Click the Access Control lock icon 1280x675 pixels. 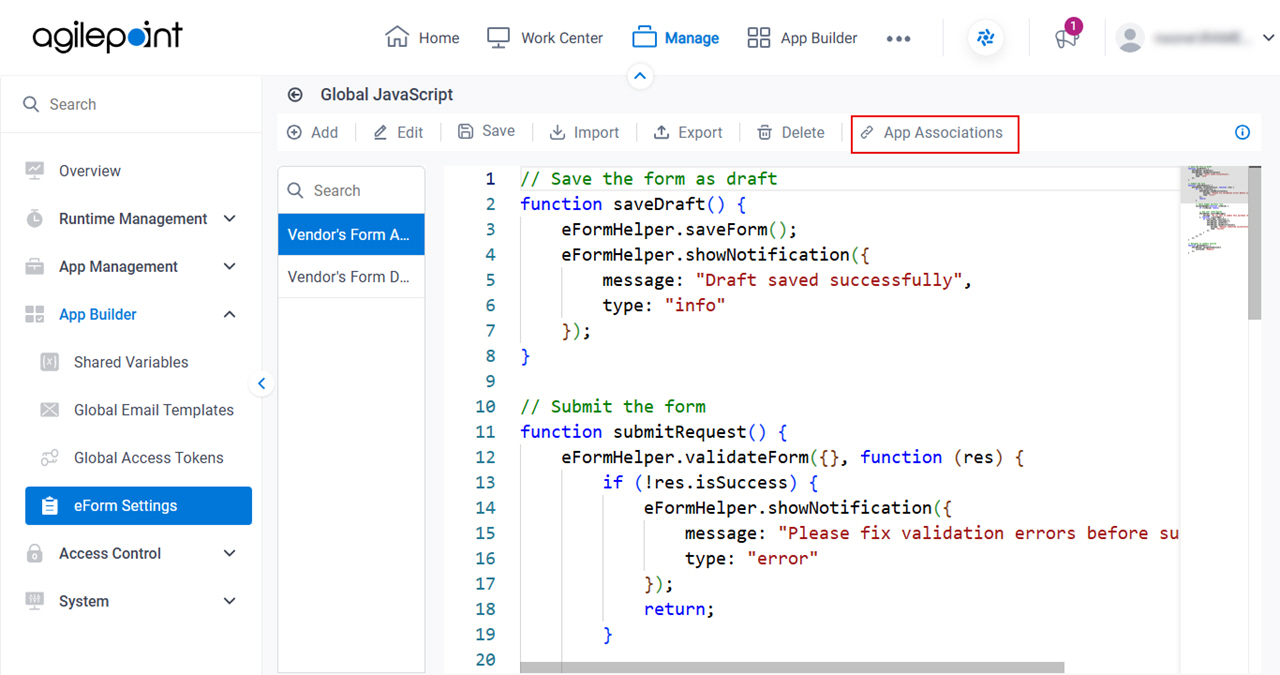pyautogui.click(x=35, y=553)
